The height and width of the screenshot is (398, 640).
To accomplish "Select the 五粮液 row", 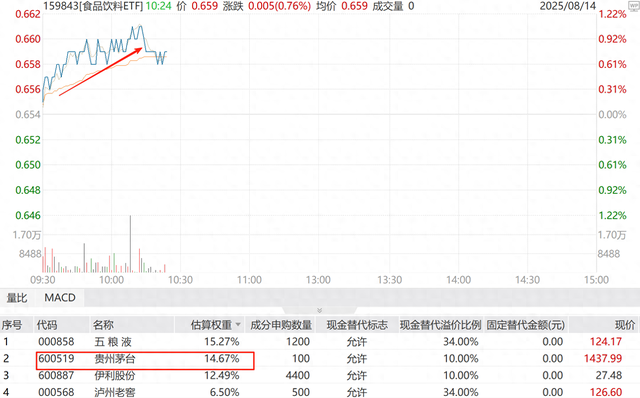I will (x=320, y=342).
